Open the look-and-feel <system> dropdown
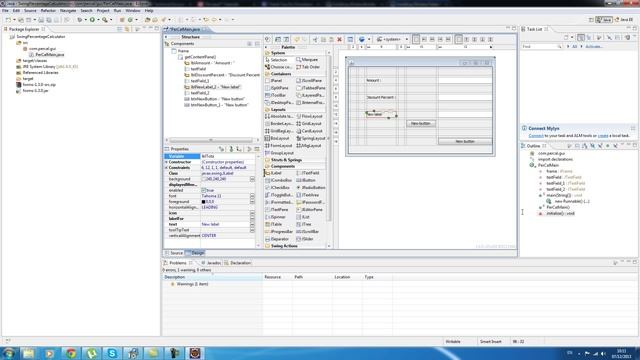640x360 pixels. 392,40
